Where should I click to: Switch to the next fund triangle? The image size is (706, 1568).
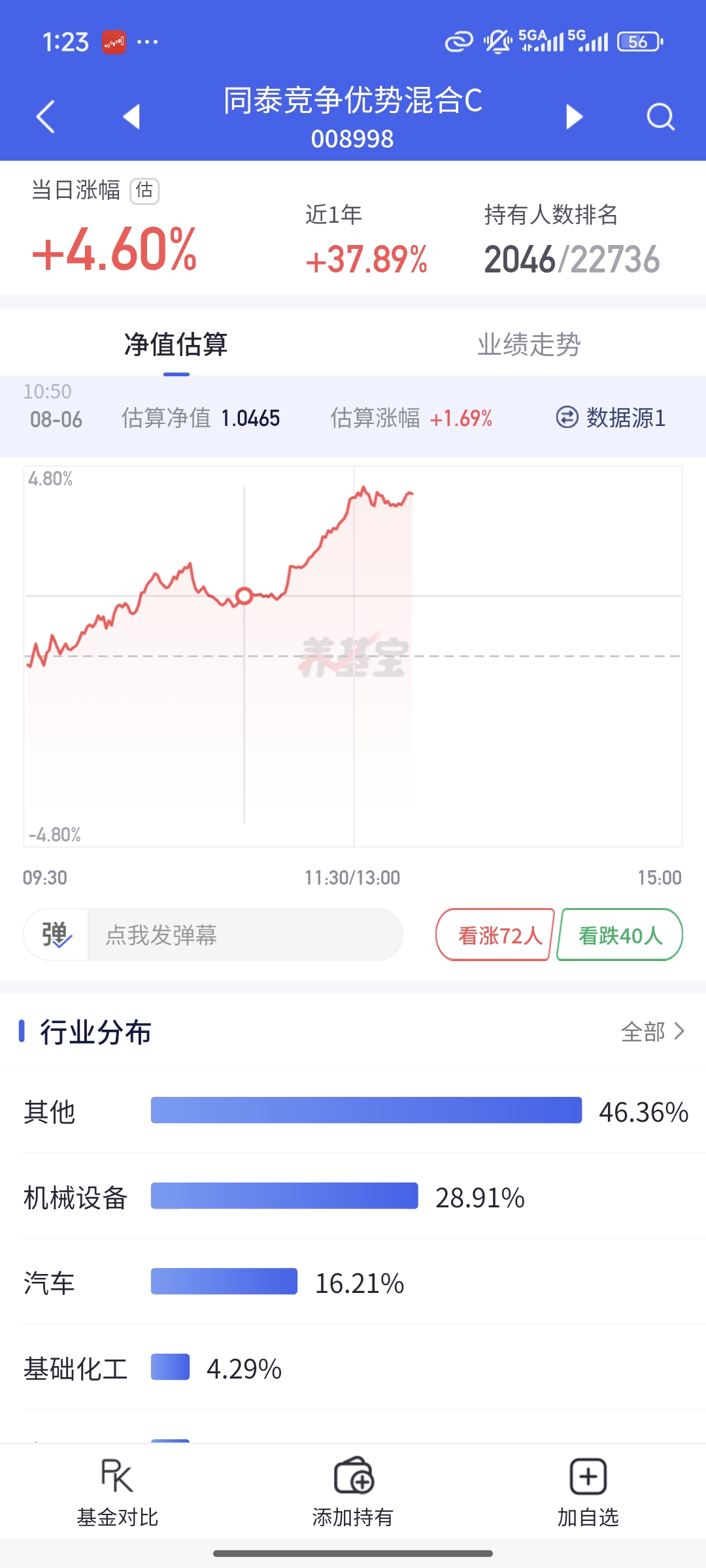(x=574, y=116)
